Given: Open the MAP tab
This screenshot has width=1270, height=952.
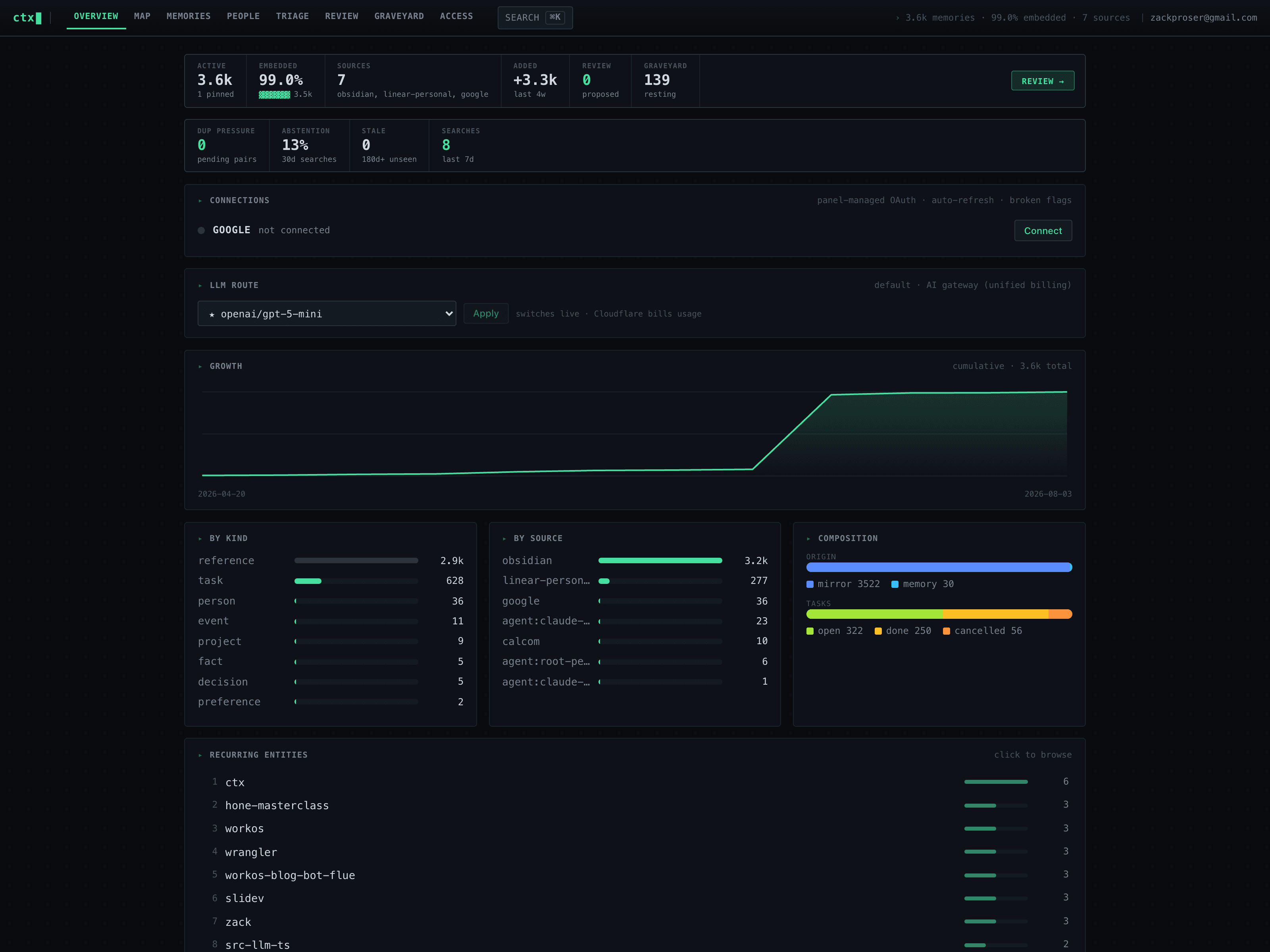Looking at the screenshot, I should click(x=142, y=17).
